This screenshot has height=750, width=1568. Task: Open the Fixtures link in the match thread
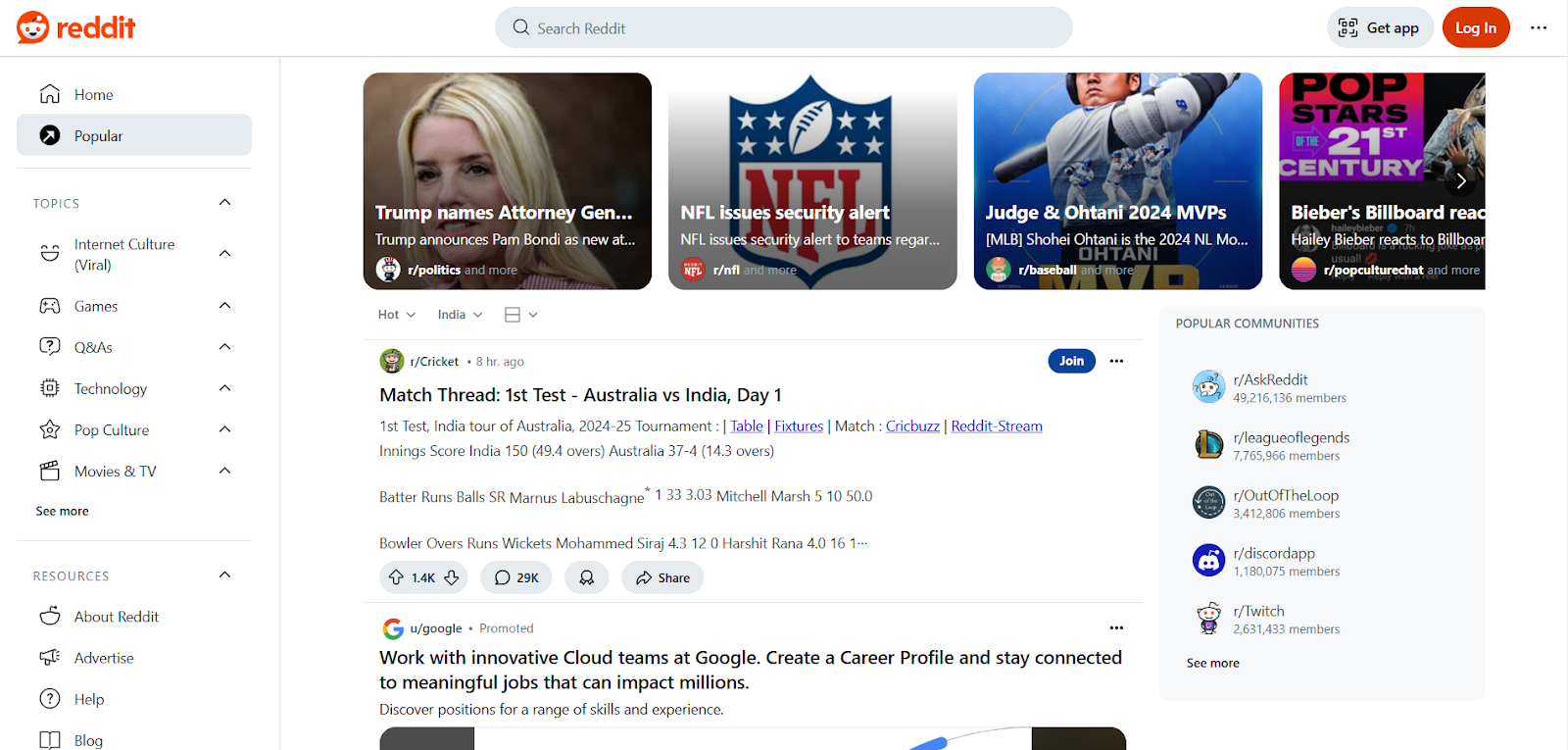799,425
